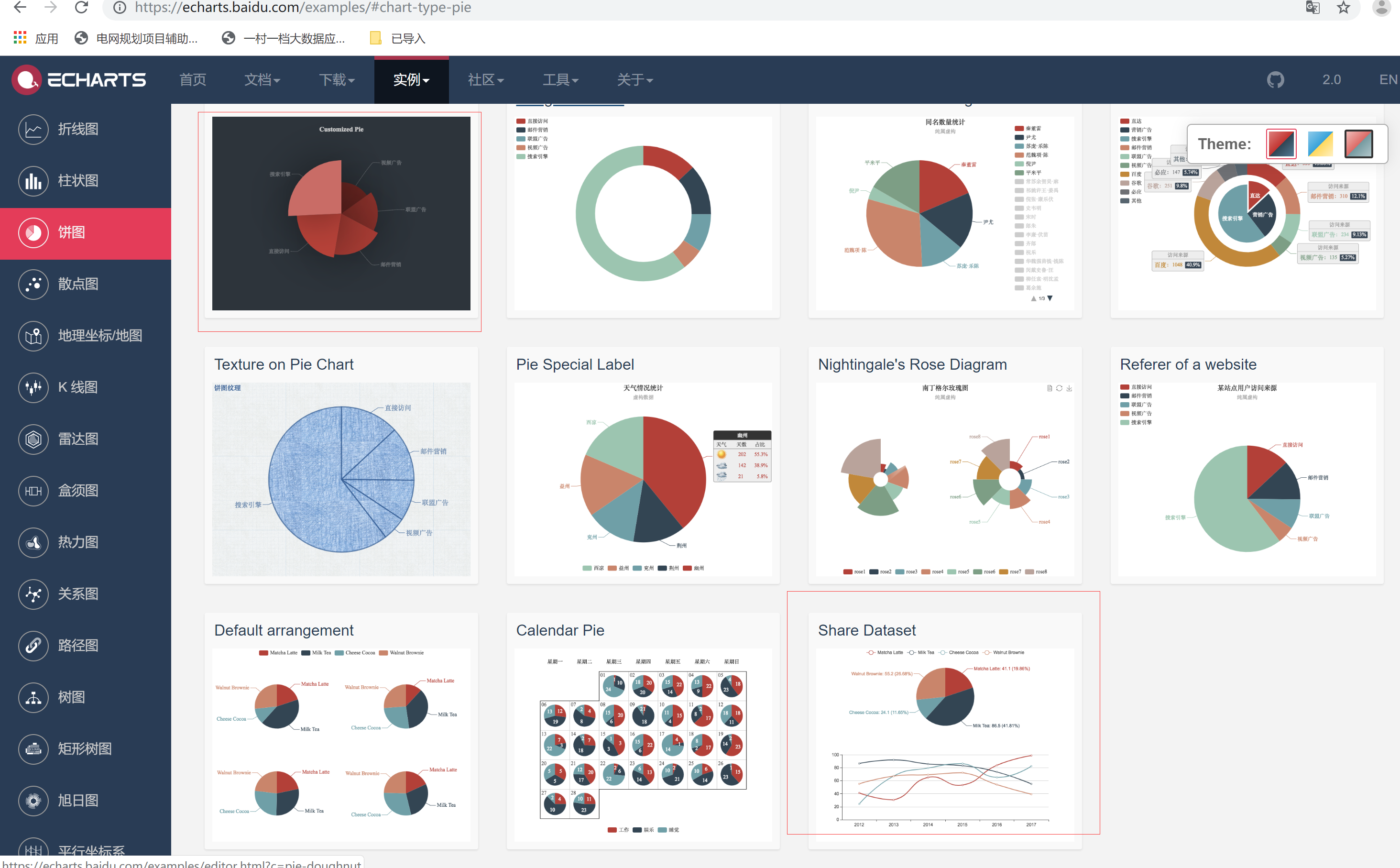Open the 实例 dropdown menu
1400x868 pixels.
pos(411,80)
